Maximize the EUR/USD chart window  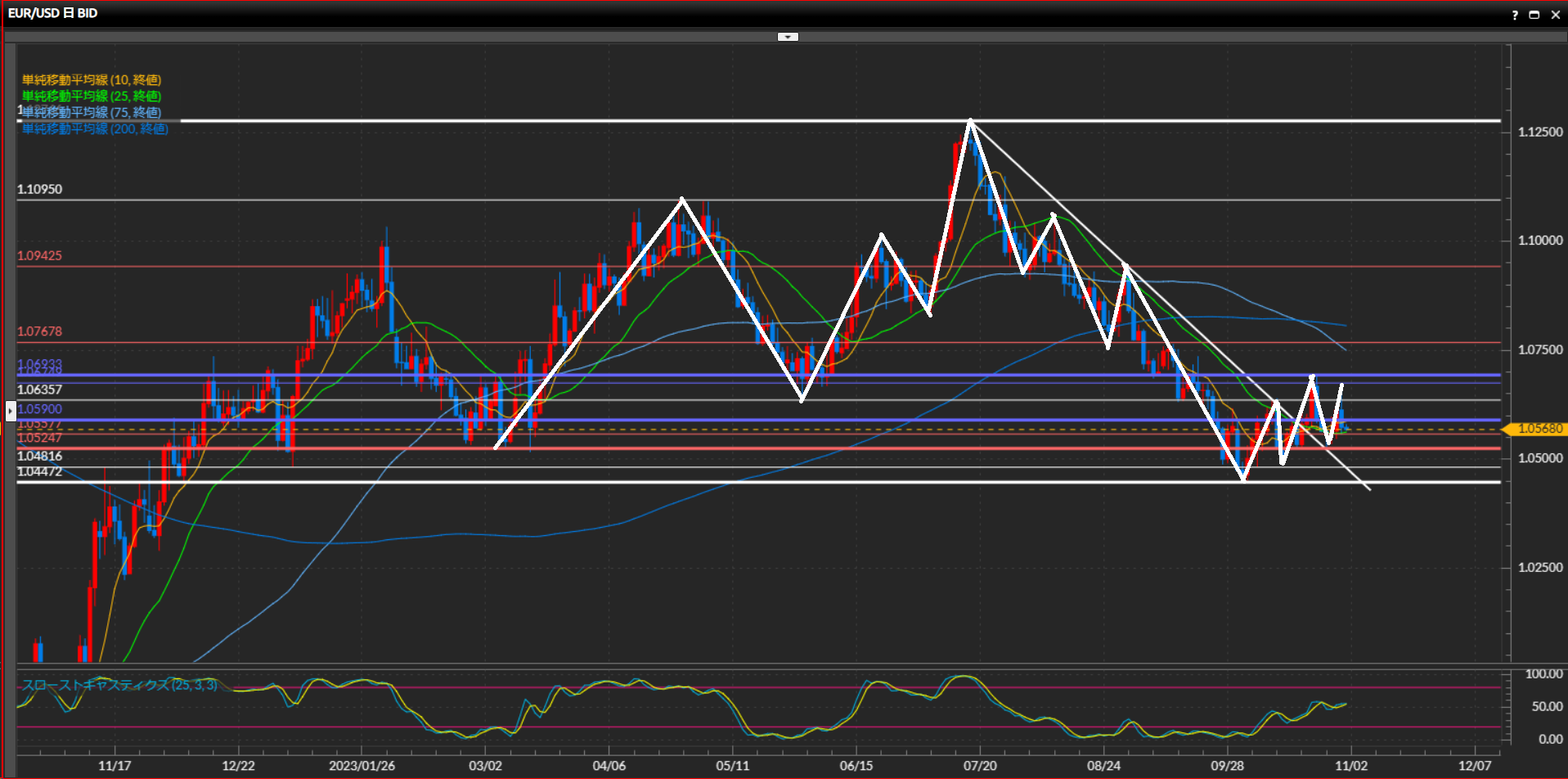coord(1534,15)
